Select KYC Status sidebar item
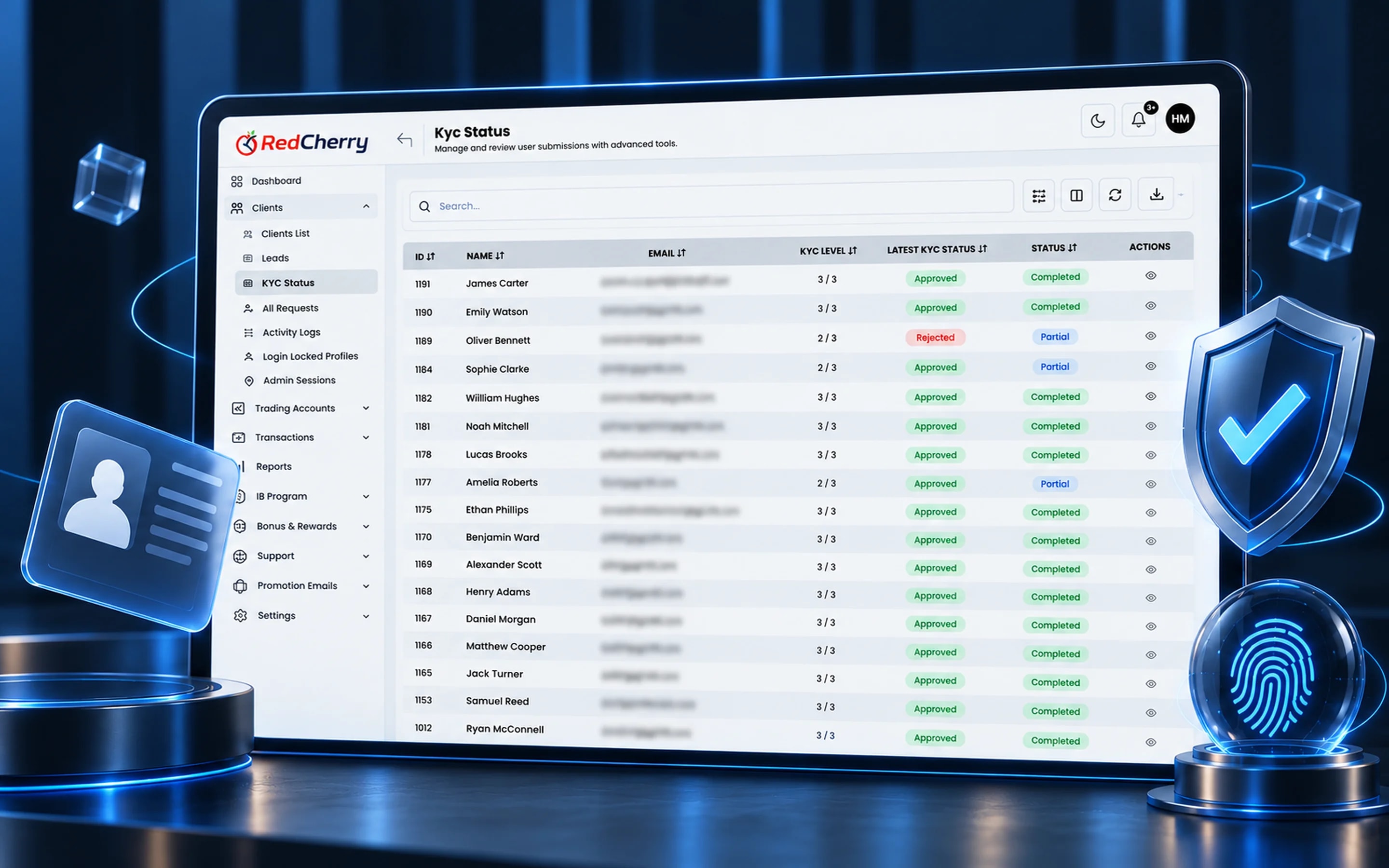This screenshot has height=868, width=1389. pos(307,283)
